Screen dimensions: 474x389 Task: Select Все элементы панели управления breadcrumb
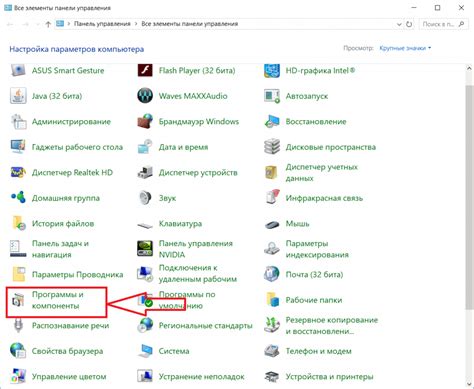coord(190,24)
